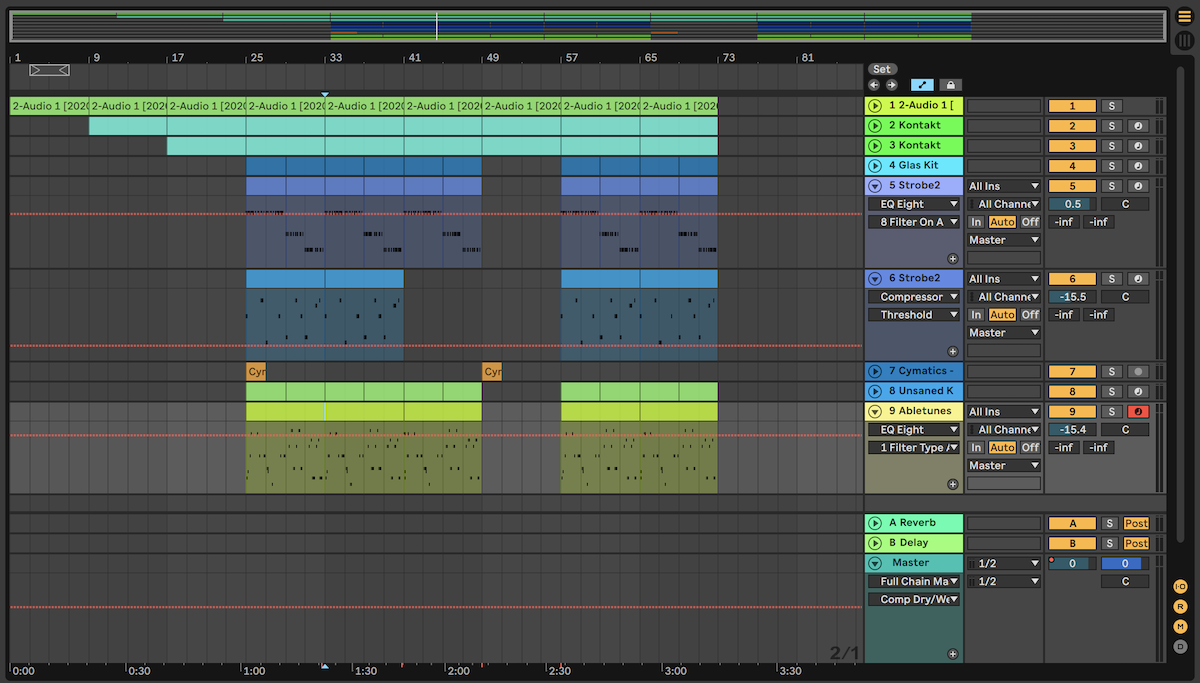The width and height of the screenshot is (1200, 683).
Task: Open the Threshold parameter dropdown on 6 Strobe2
Action: coord(913,315)
